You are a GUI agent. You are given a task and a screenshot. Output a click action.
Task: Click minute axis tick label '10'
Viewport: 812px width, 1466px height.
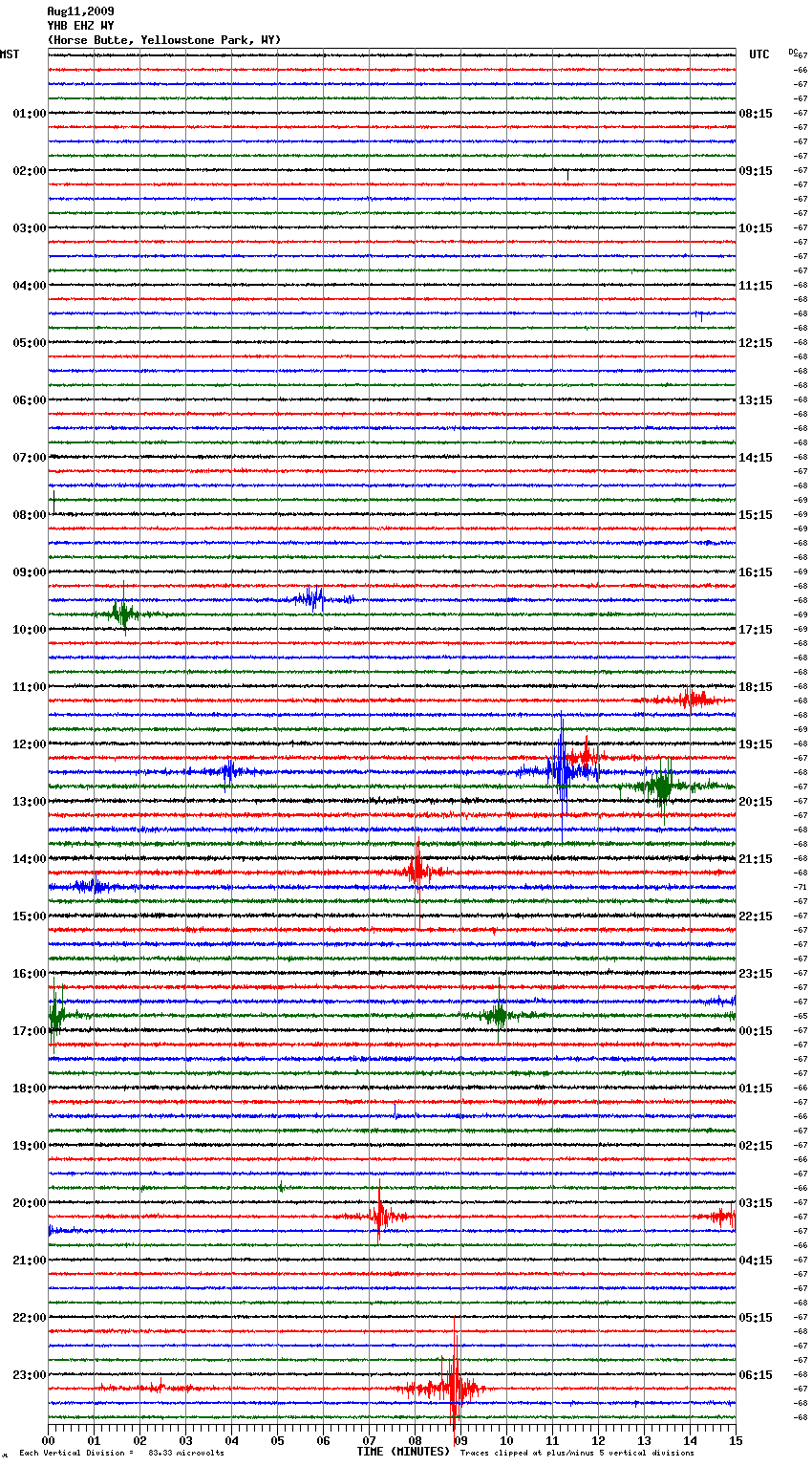click(506, 1441)
